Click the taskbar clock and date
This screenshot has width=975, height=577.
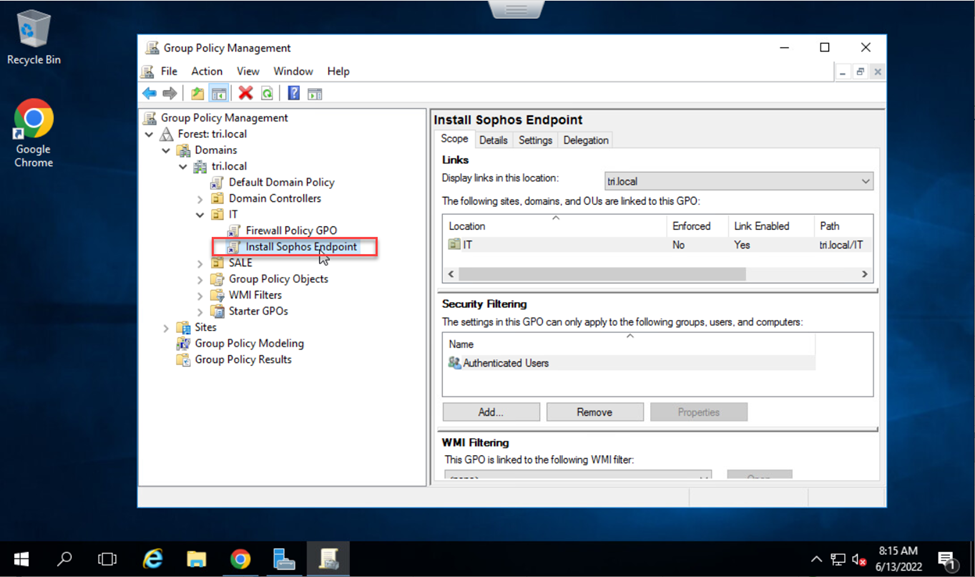pos(899,559)
